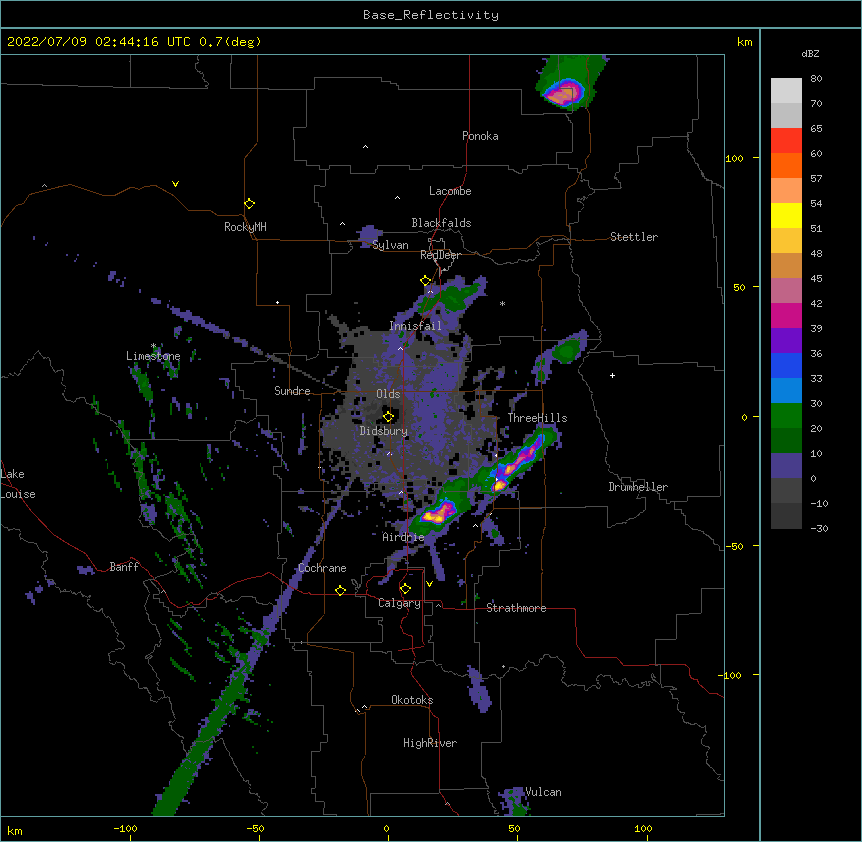Click the dBZ legend heading
Viewport: 862px width, 842px height.
point(810,53)
